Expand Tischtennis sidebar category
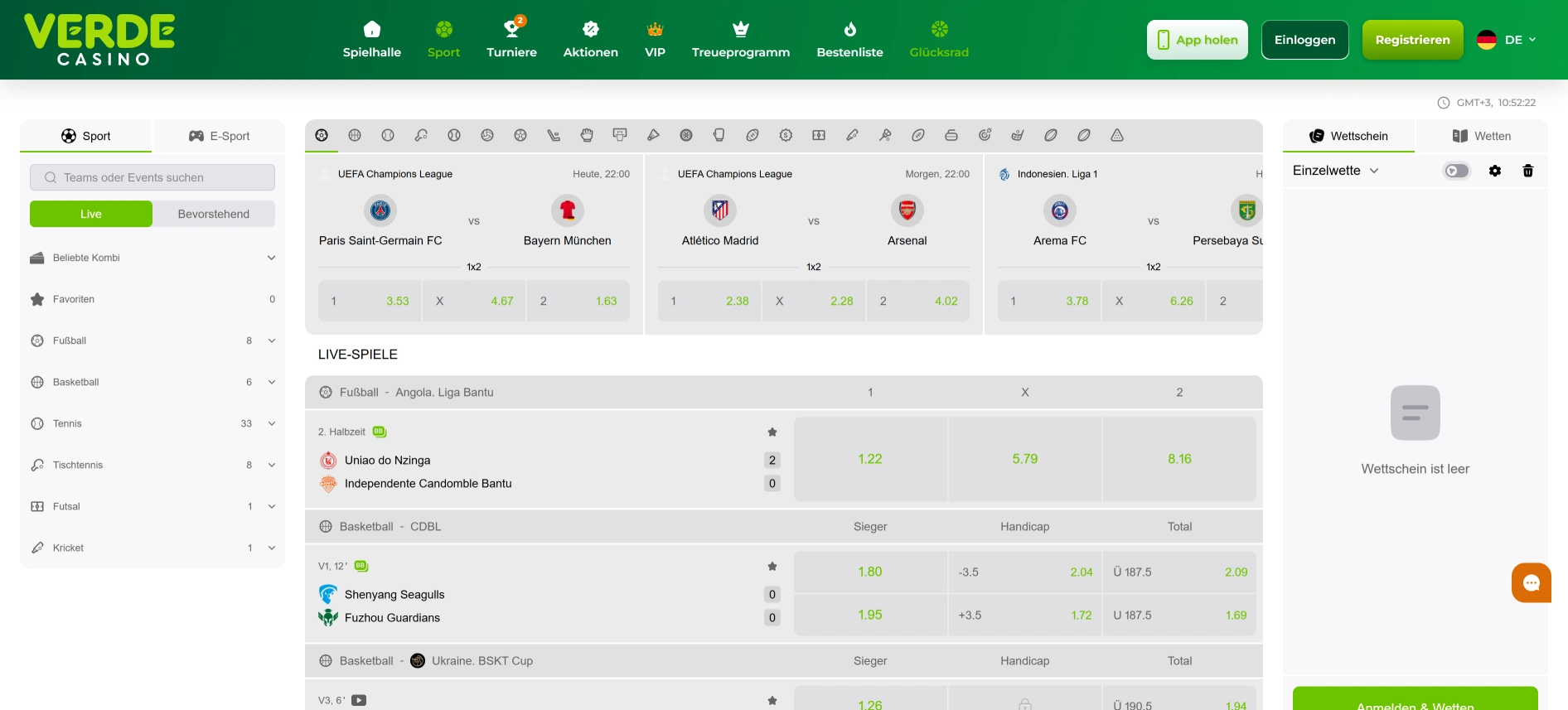This screenshot has height=710, width=1568. (x=152, y=465)
